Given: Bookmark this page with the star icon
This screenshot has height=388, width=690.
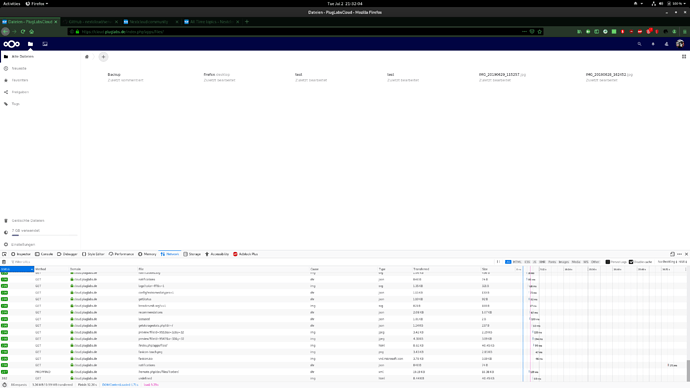Looking at the screenshot, I should click(540, 32).
